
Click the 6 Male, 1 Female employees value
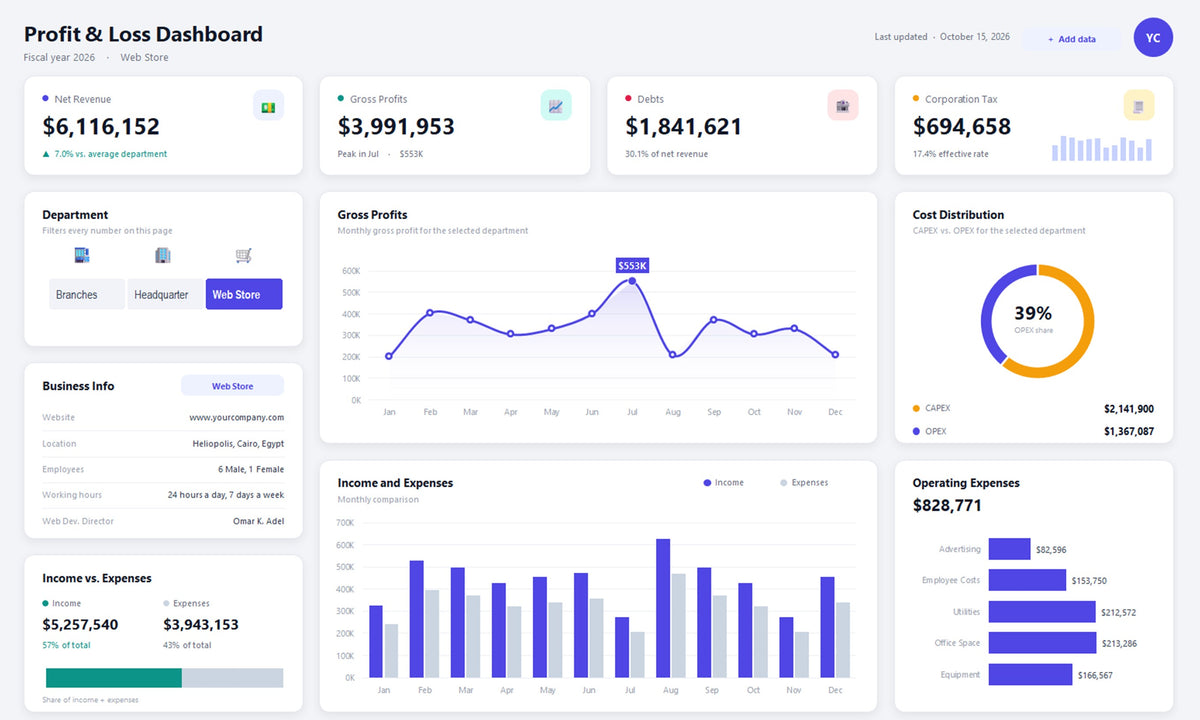(x=251, y=469)
